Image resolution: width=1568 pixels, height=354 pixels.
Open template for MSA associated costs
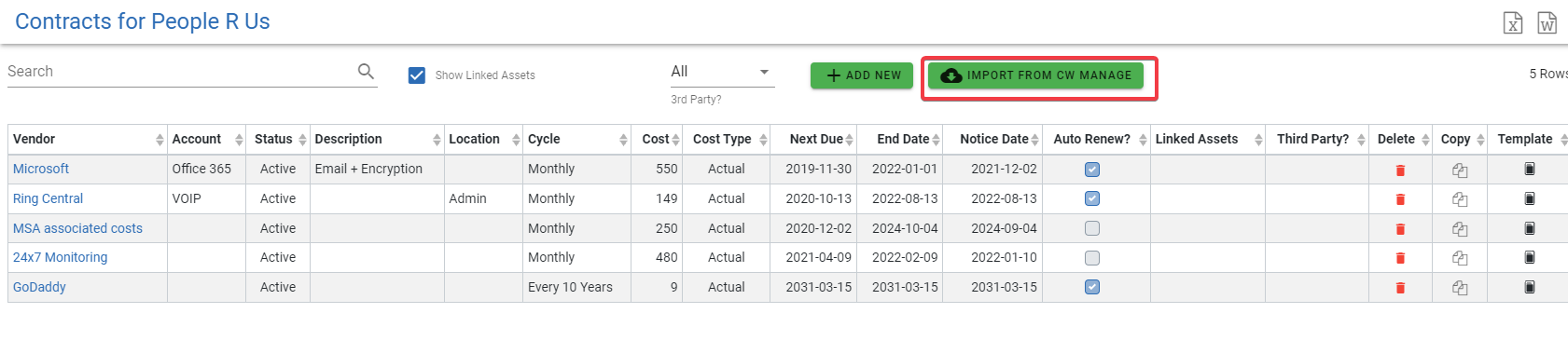point(1529,228)
